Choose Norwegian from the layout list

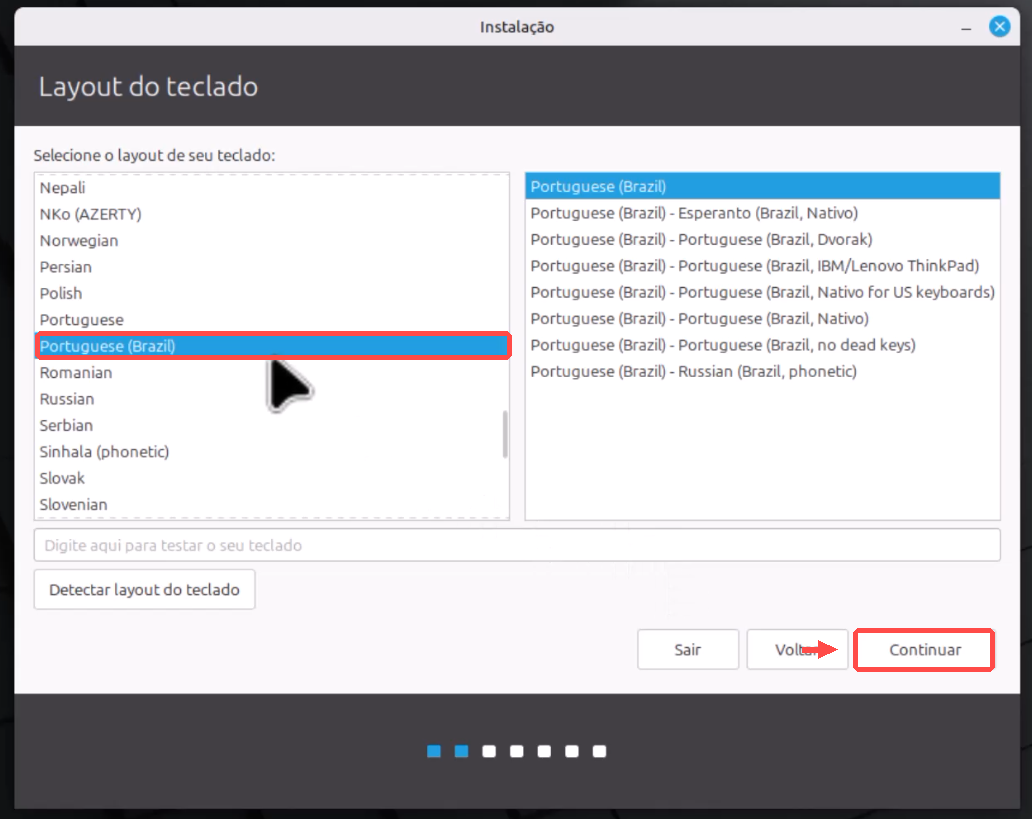[272, 240]
